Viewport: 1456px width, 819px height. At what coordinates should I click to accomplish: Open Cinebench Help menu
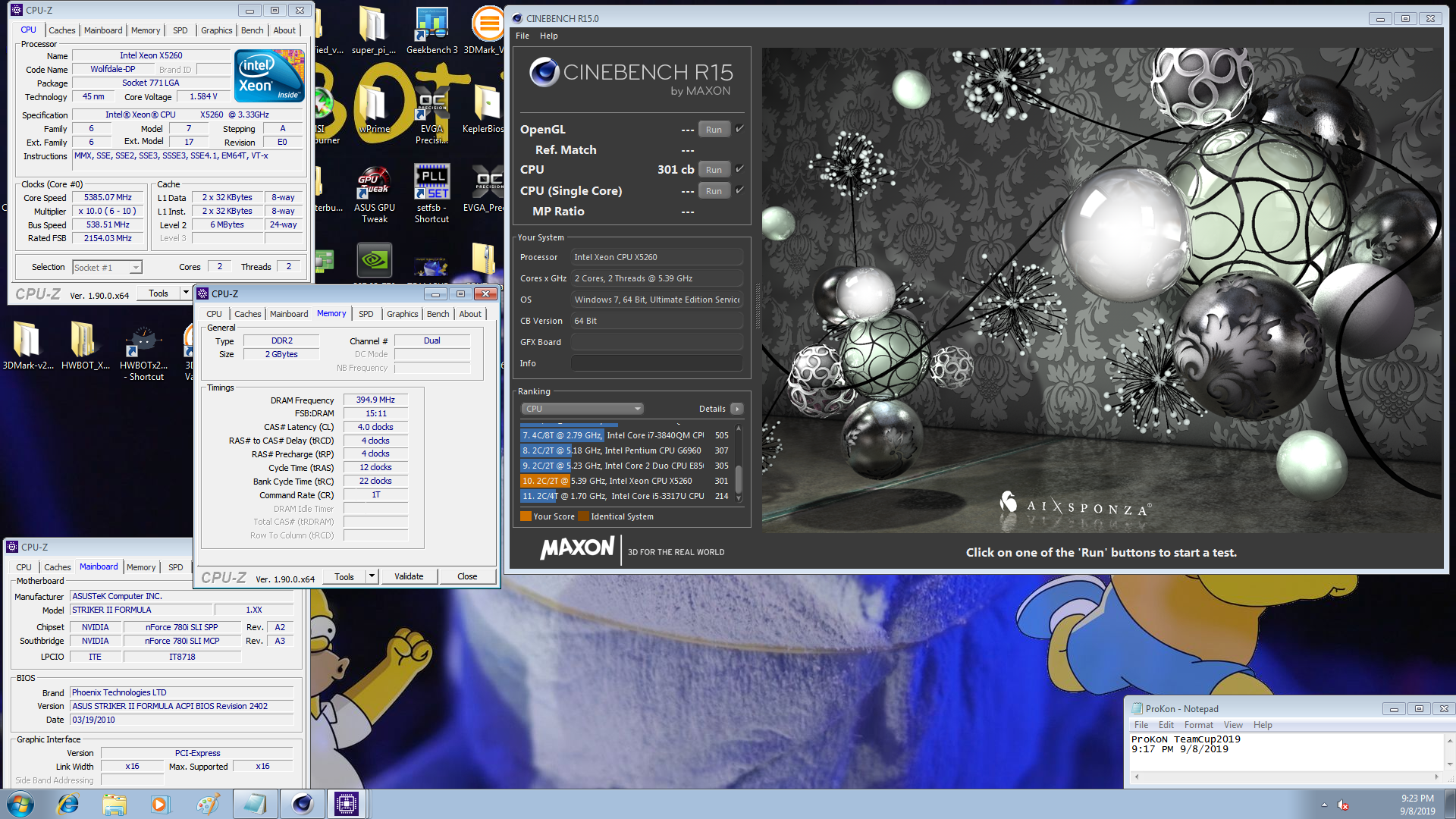pos(549,36)
